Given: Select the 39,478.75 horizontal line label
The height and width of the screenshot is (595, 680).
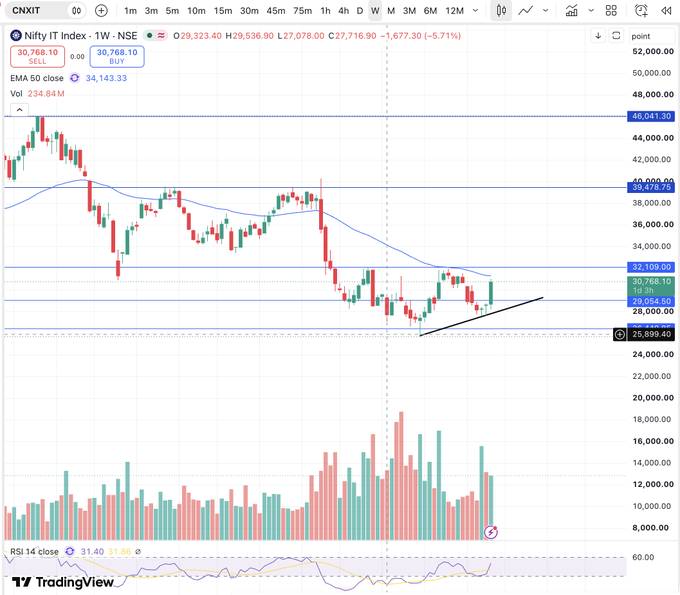Looking at the screenshot, I should click(x=651, y=187).
